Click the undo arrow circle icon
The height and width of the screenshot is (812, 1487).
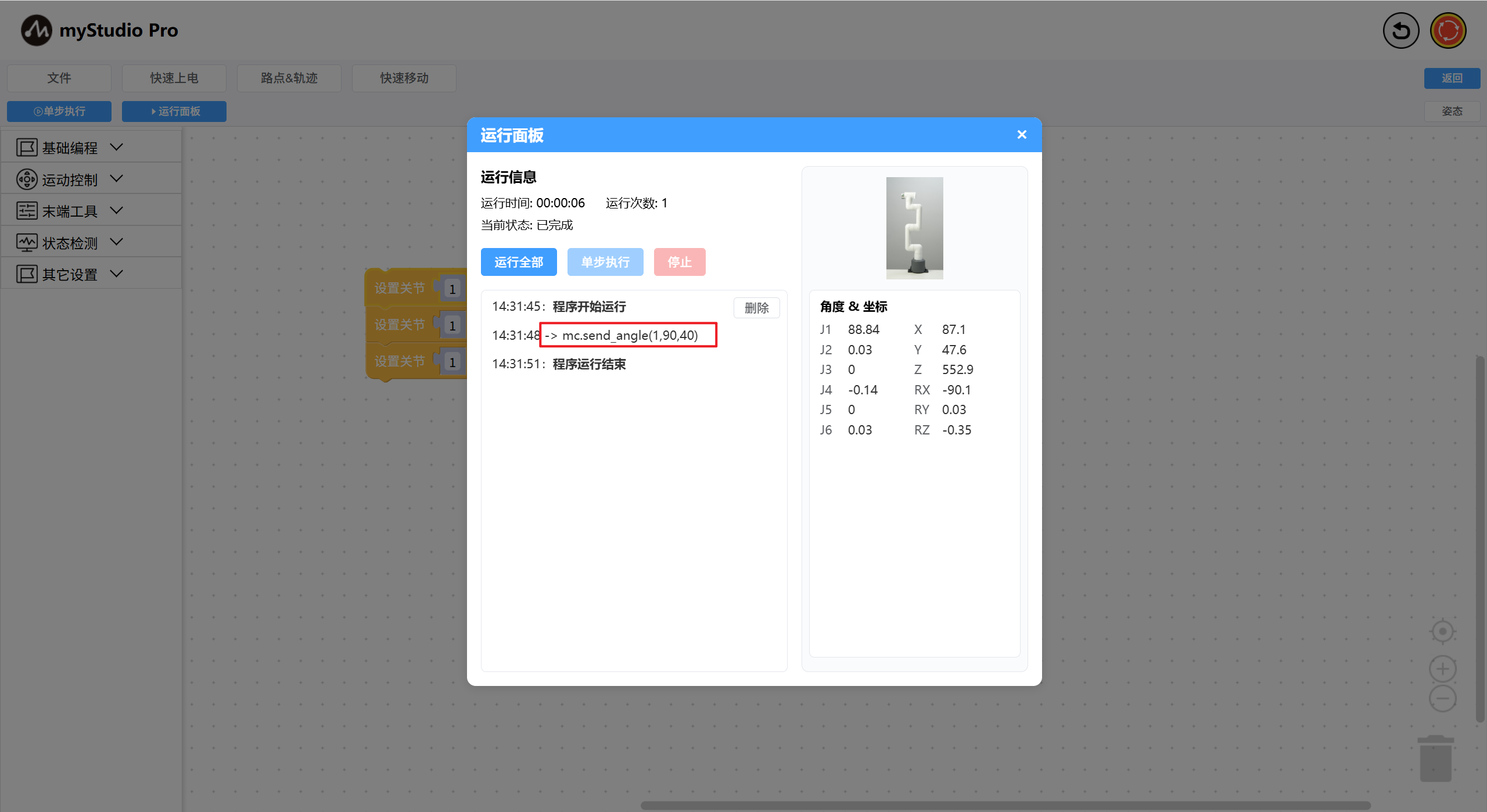pos(1400,30)
